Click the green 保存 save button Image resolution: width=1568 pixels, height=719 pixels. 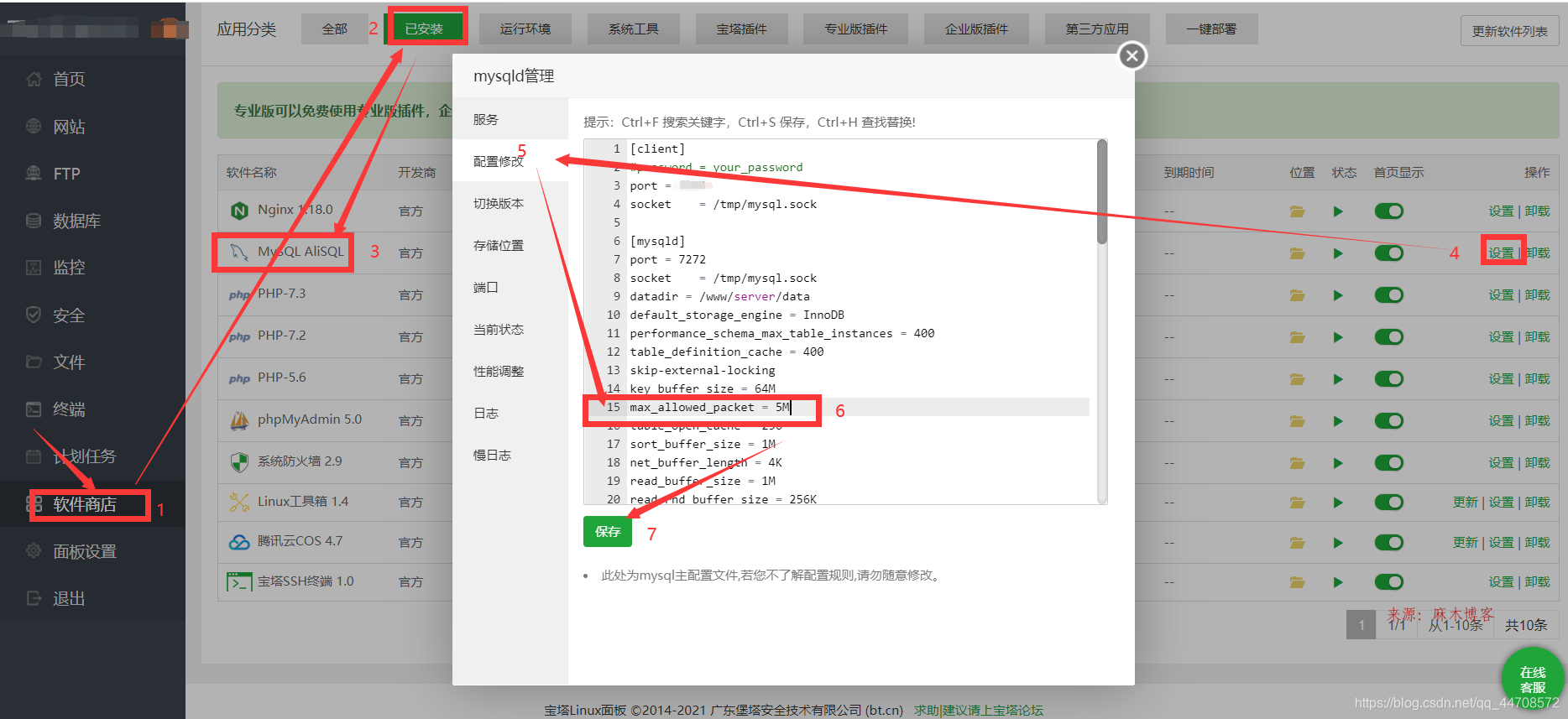coord(608,532)
